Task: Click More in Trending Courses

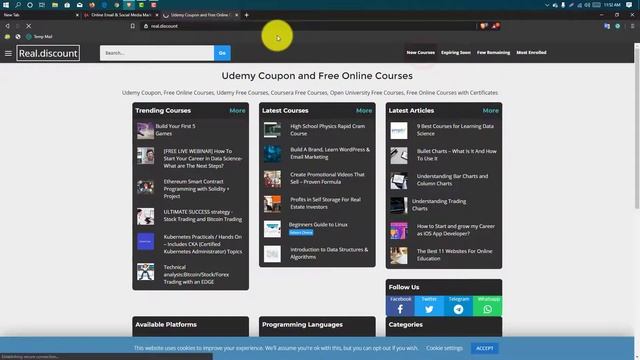Action: 237,111
